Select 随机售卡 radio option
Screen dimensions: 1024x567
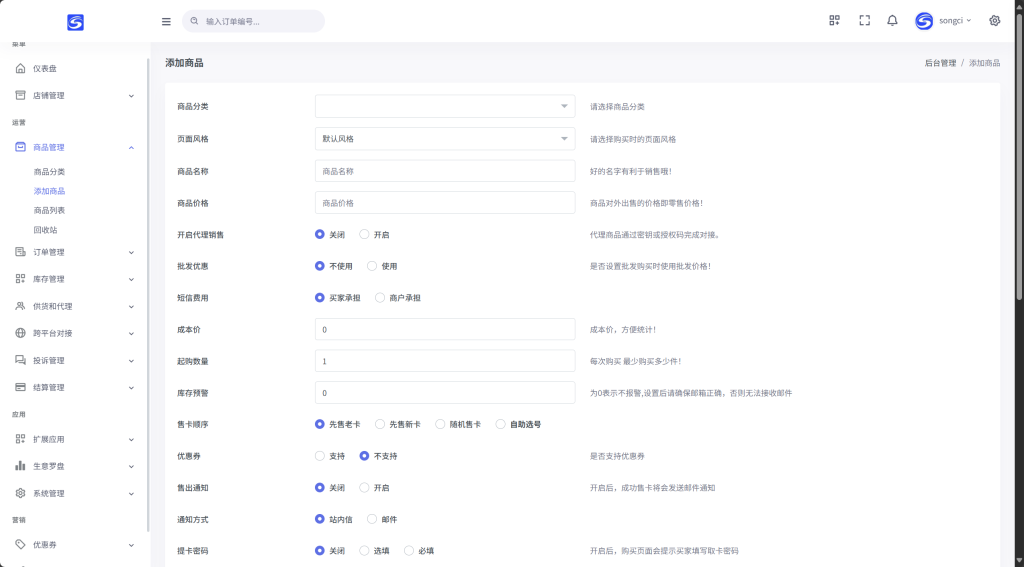[440, 425]
